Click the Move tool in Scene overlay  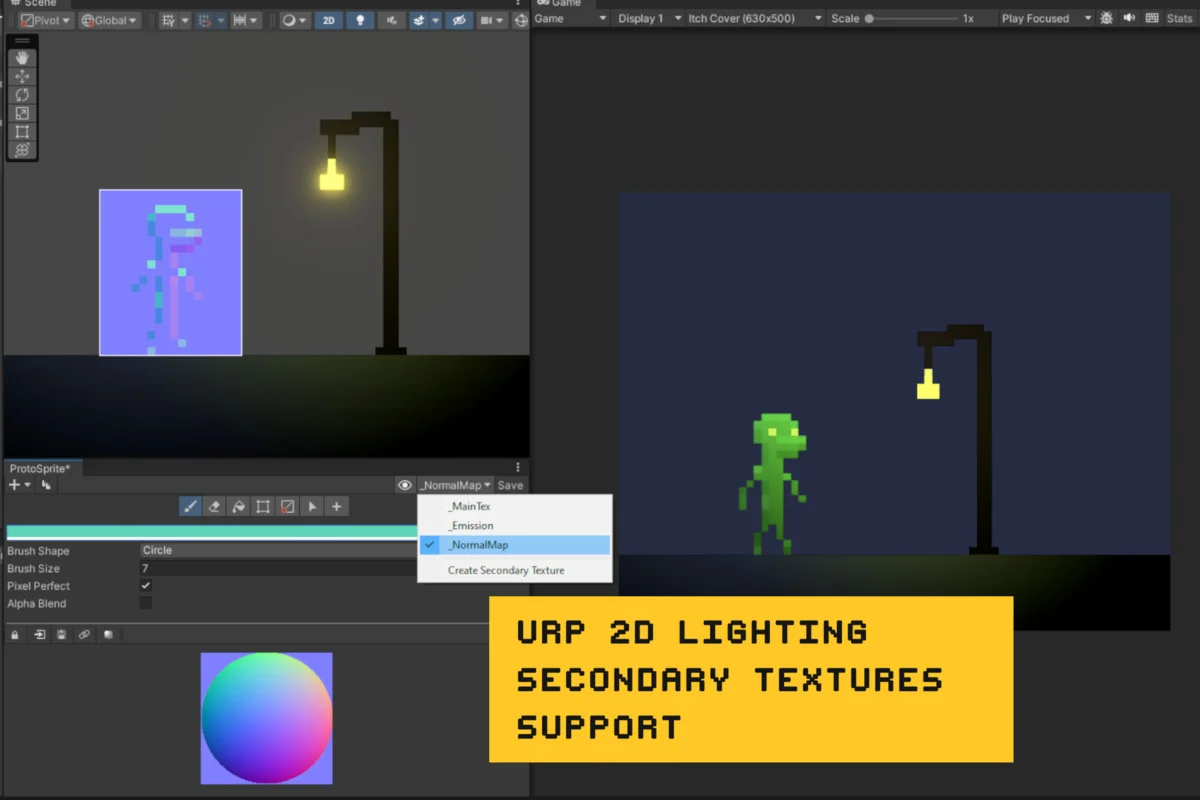pos(22,77)
